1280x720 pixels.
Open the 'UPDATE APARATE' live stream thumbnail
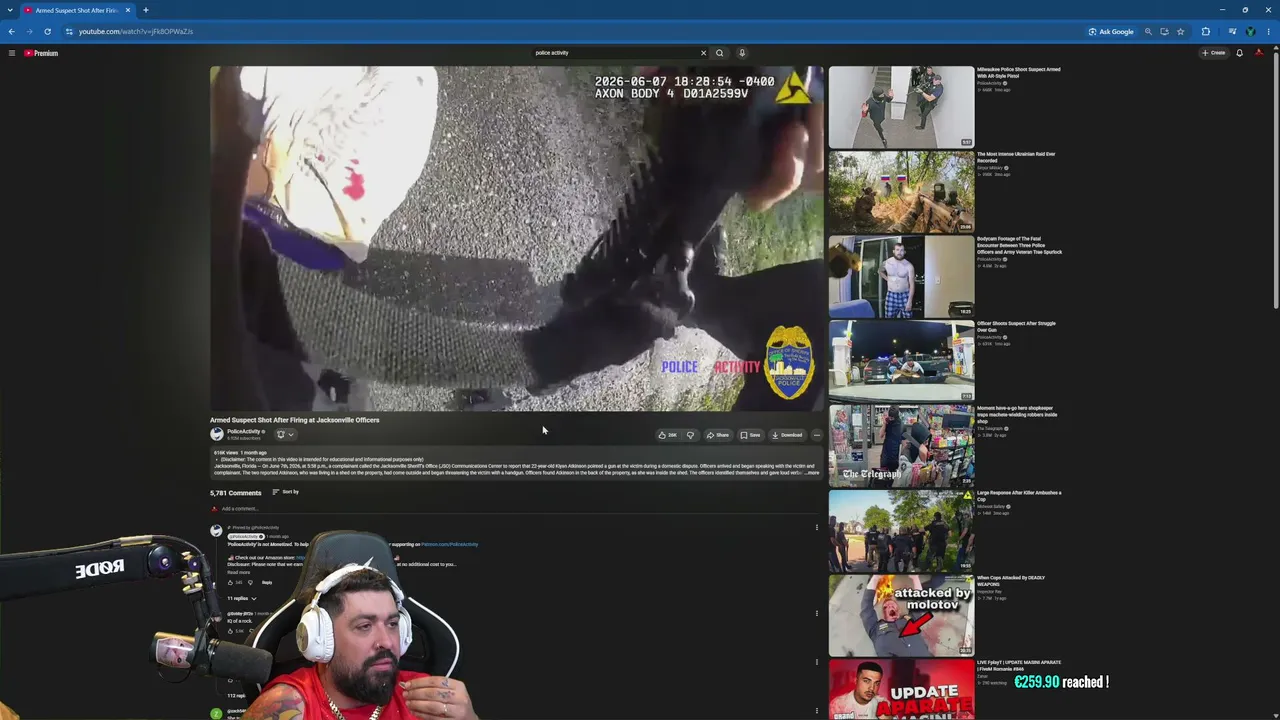pyautogui.click(x=901, y=689)
